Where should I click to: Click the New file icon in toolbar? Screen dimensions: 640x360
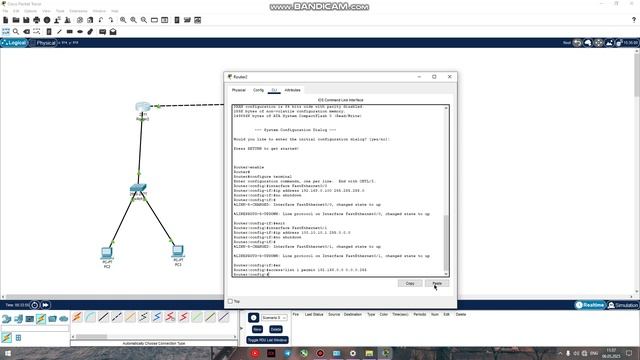5,20
